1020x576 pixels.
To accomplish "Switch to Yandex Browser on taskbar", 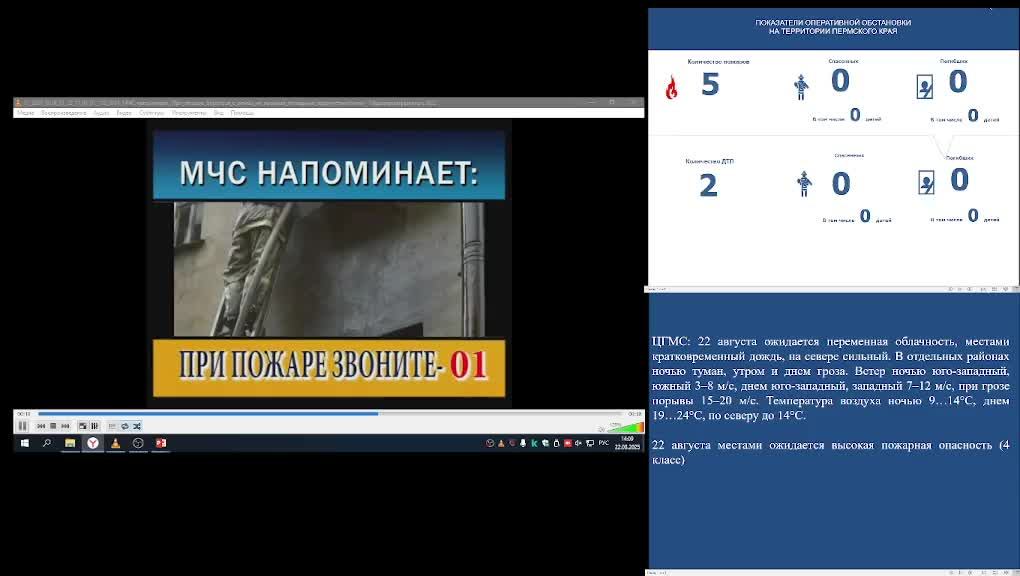I will 93,443.
